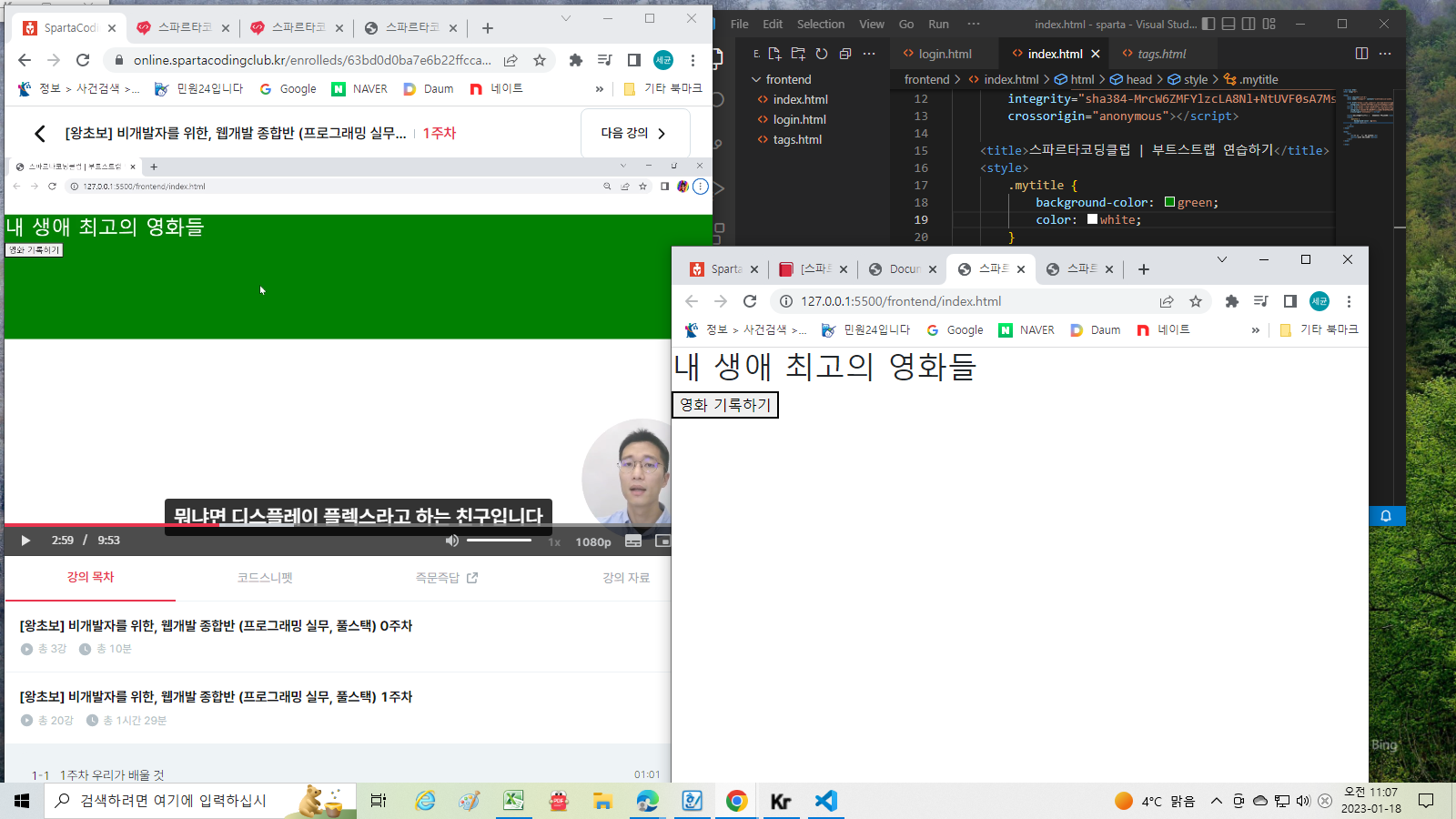Reload the 127.0.0.1 page in right Chrome
This screenshot has width=1456, height=819.
tap(750, 301)
